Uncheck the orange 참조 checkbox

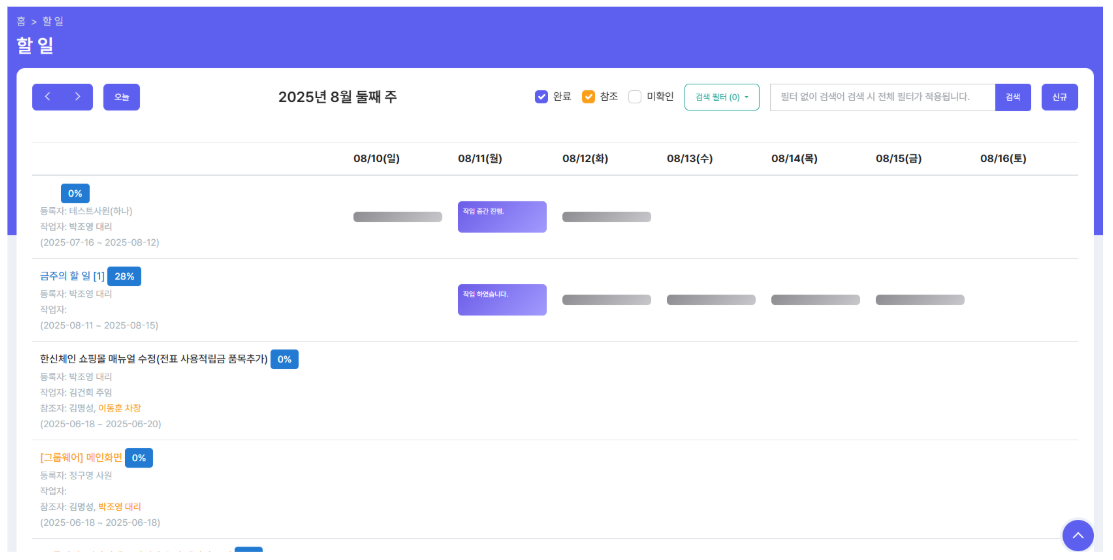(588, 97)
